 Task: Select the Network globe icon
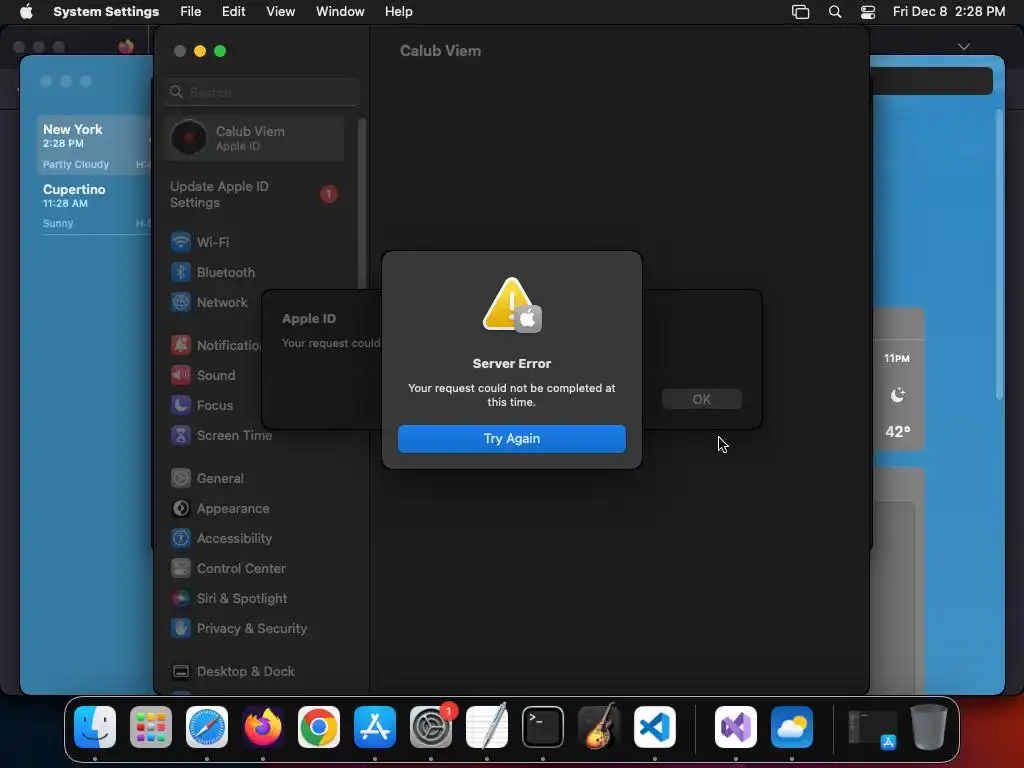tap(181, 302)
